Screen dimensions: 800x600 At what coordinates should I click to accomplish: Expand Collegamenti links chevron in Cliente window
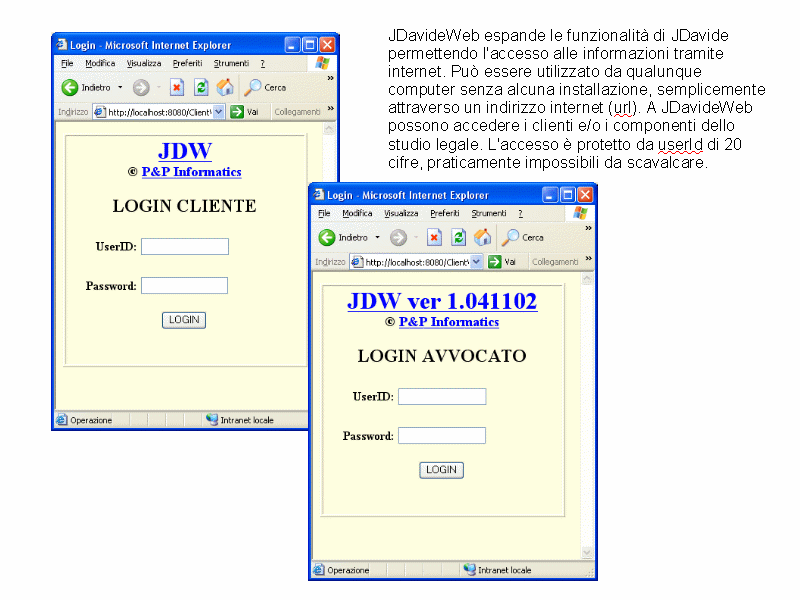click(x=331, y=108)
